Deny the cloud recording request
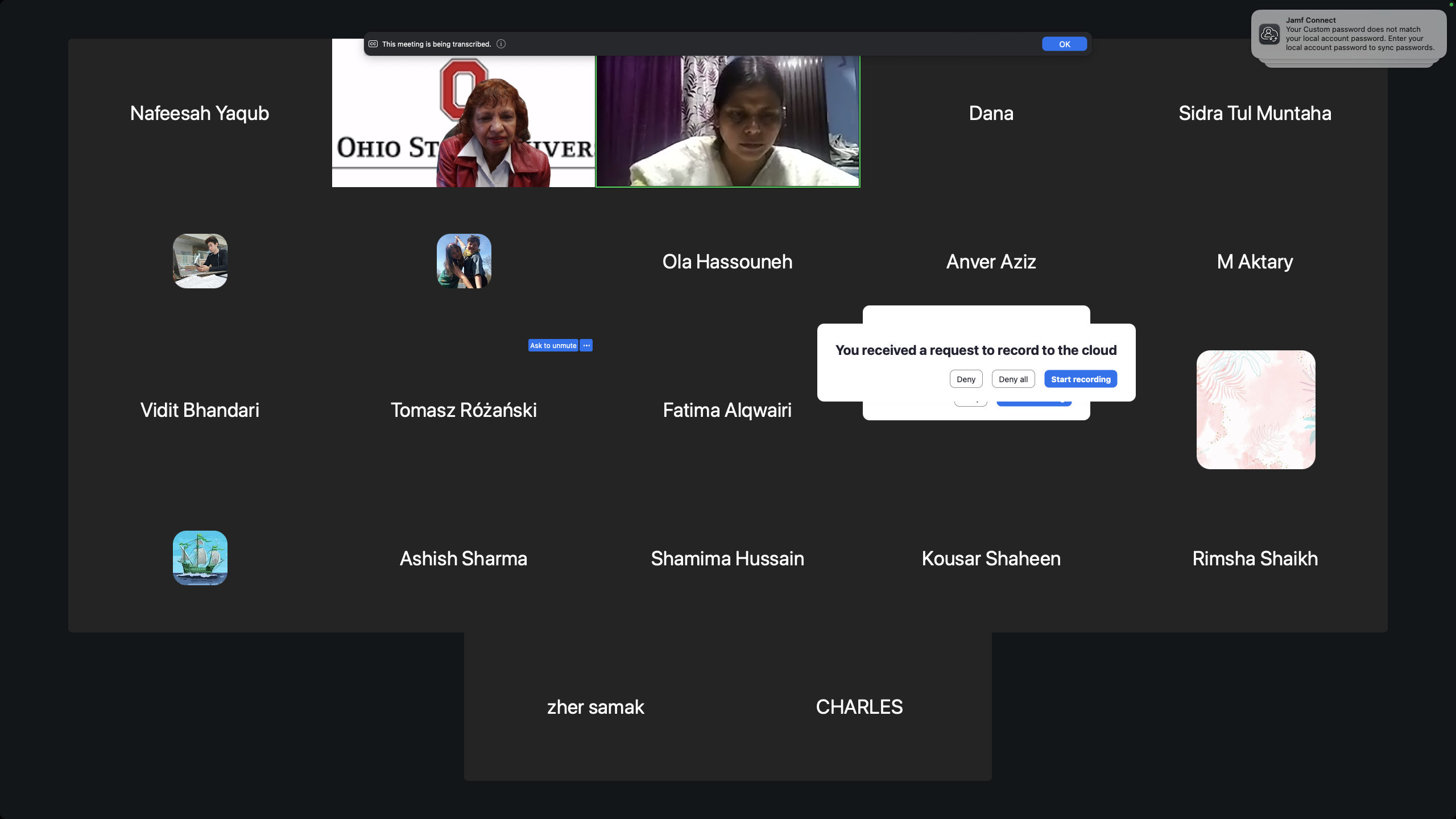 [965, 379]
